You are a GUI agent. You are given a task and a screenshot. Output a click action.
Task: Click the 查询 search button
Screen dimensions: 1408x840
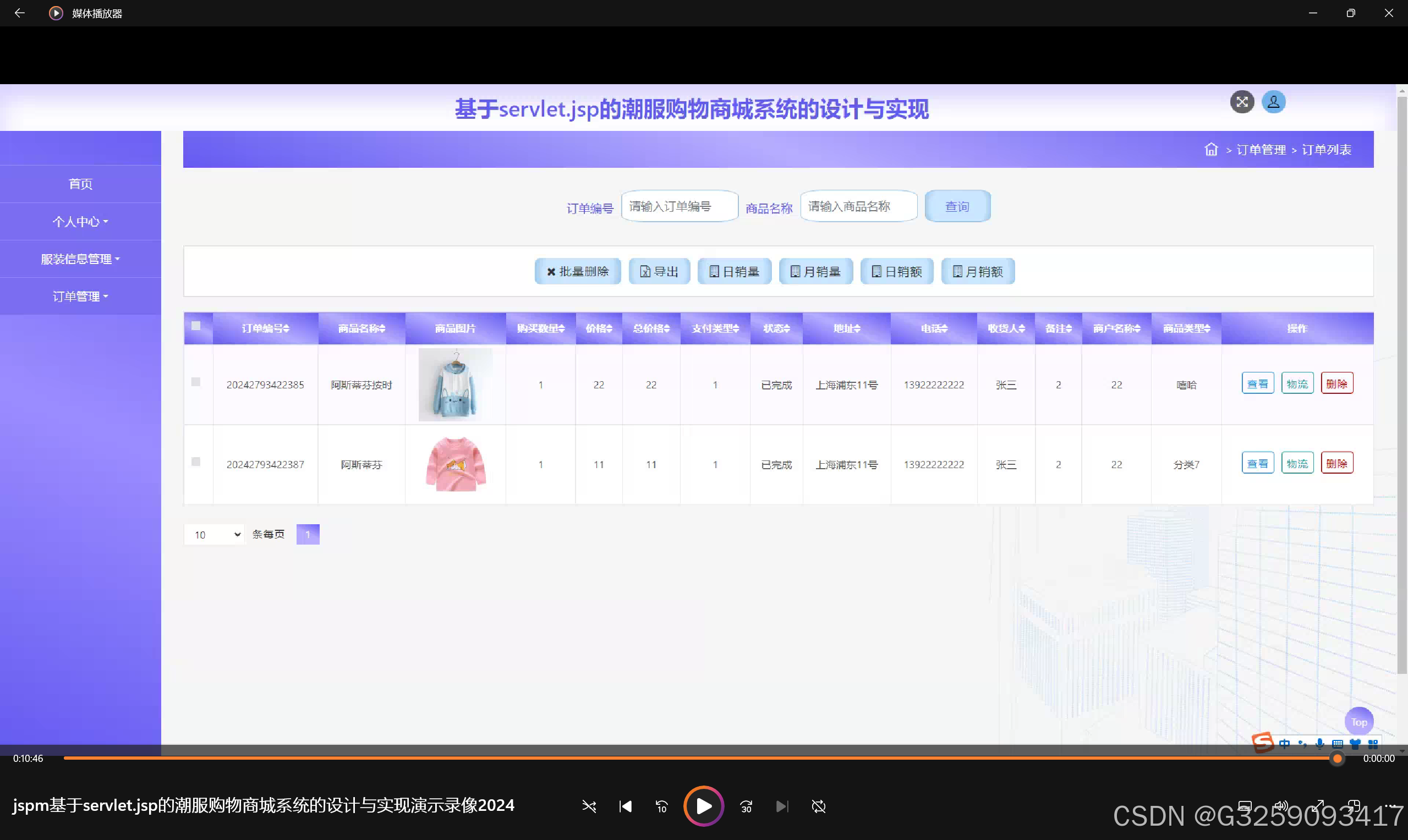click(957, 206)
